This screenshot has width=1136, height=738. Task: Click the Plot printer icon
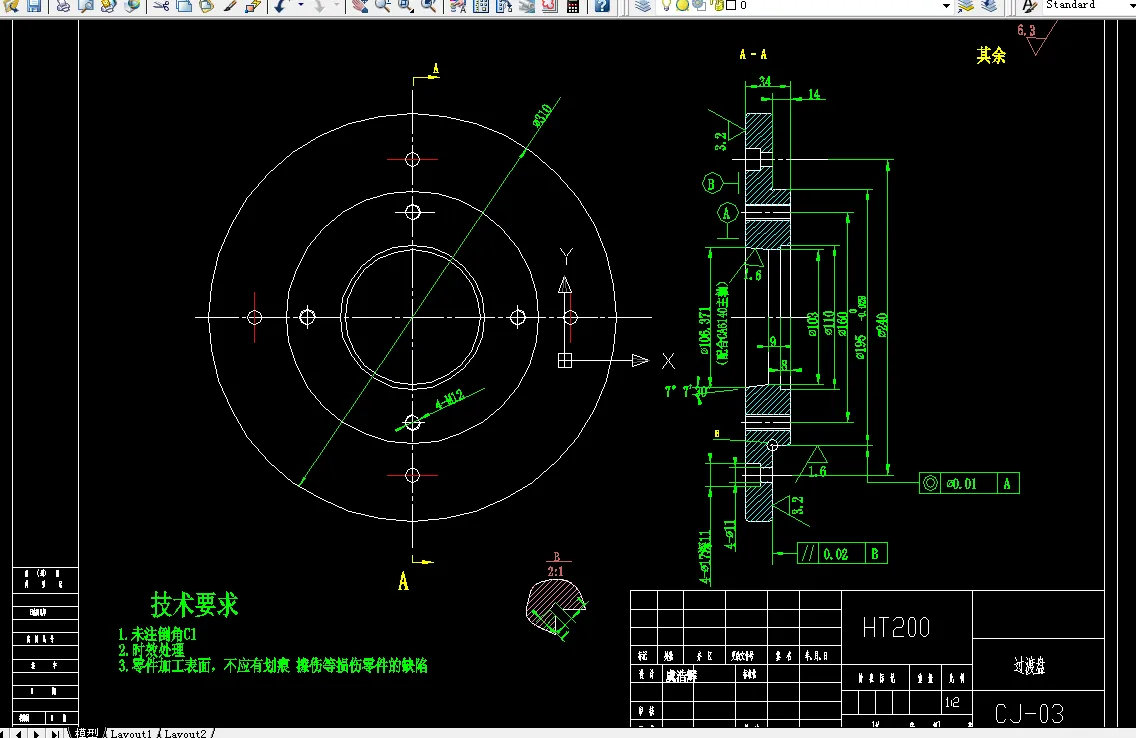(64, 6)
